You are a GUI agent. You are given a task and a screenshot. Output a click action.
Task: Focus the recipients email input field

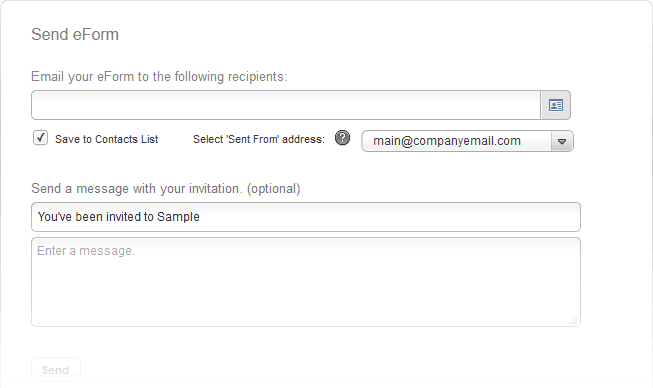pyautogui.click(x=286, y=105)
